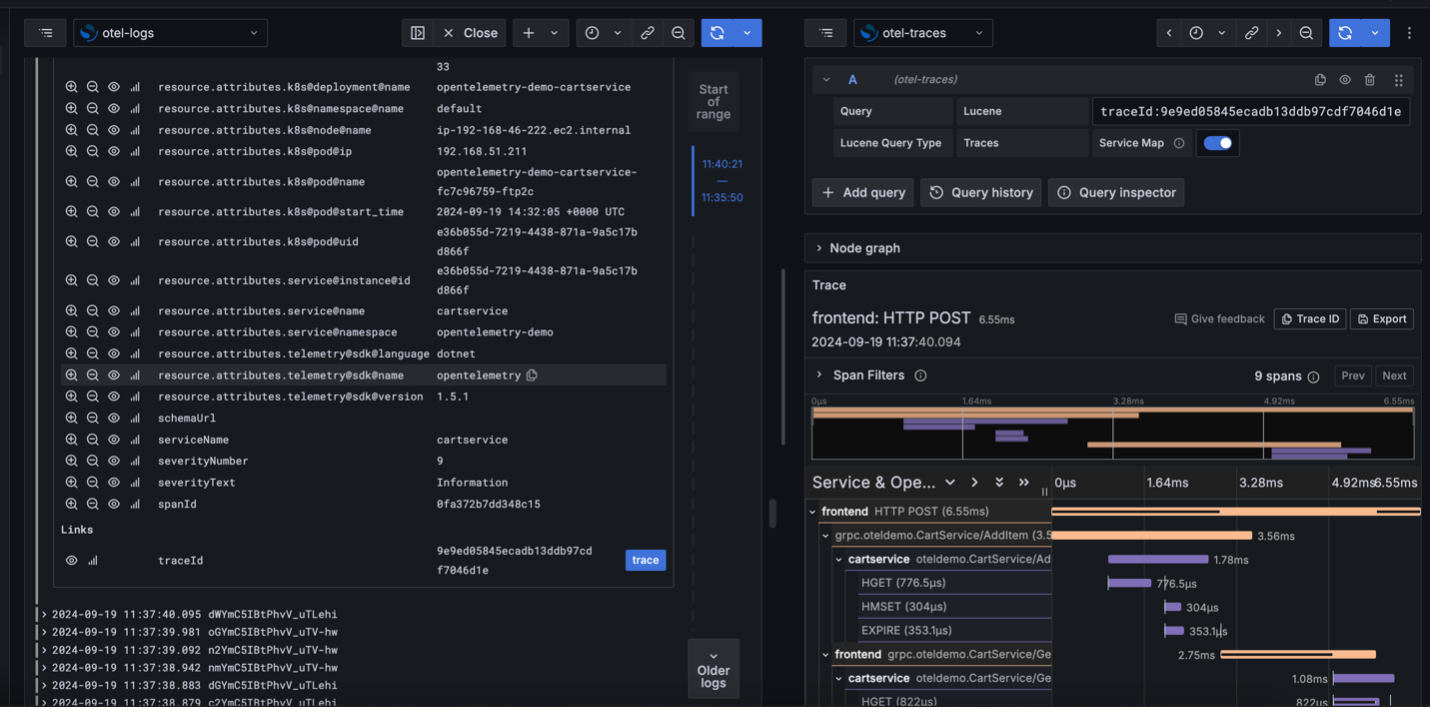The width and height of the screenshot is (1430, 711).
Task: Click the Export trace button
Action: (x=1381, y=319)
